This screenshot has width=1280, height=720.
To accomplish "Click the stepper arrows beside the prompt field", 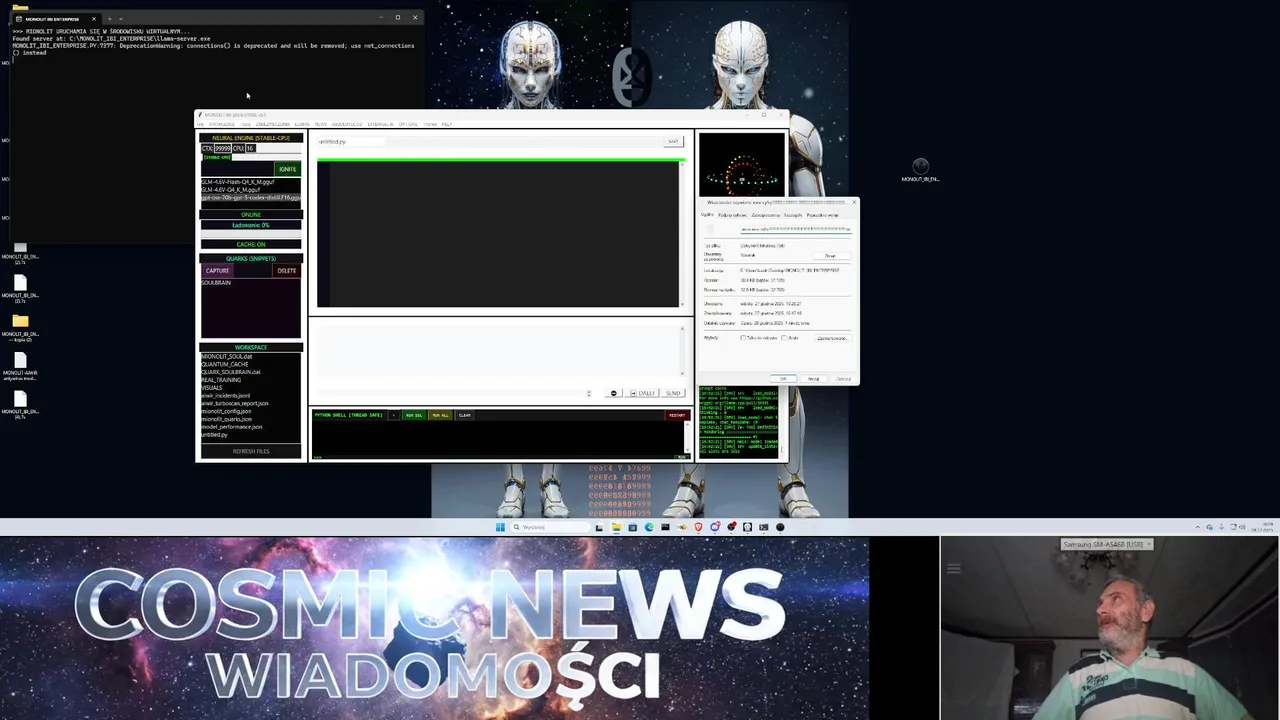I will (x=589, y=393).
